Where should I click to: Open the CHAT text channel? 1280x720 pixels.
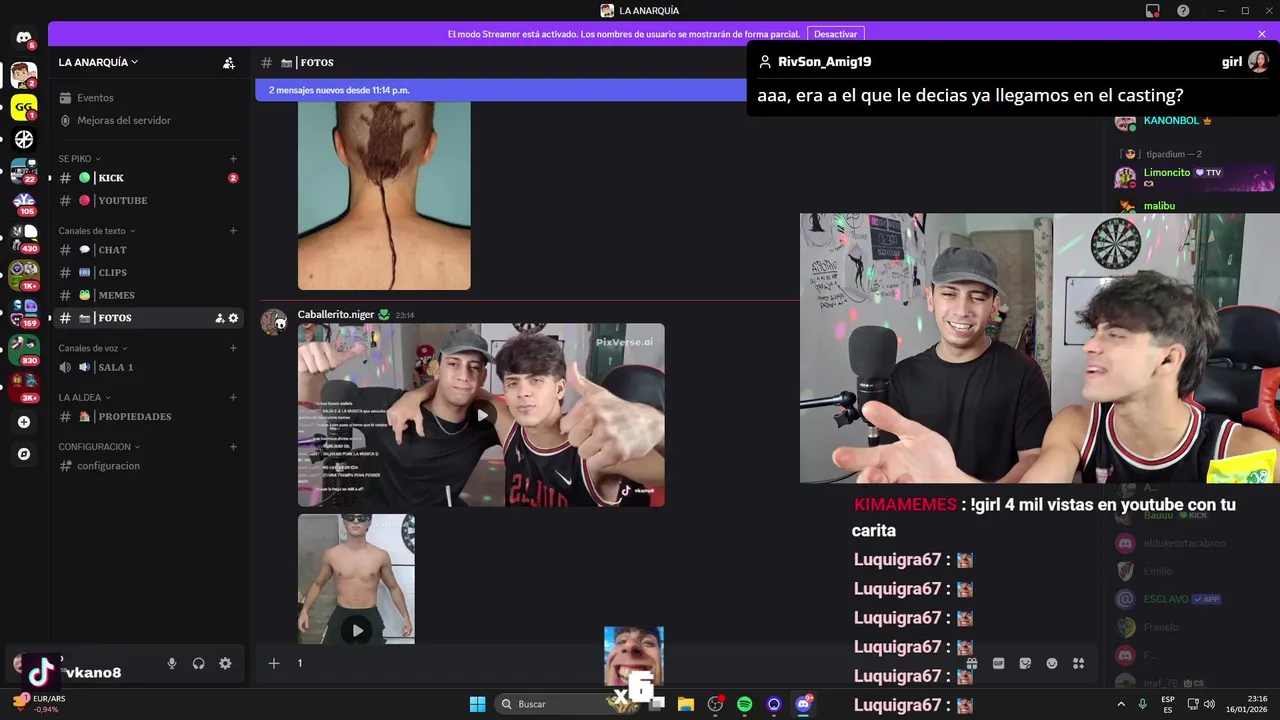point(148,250)
